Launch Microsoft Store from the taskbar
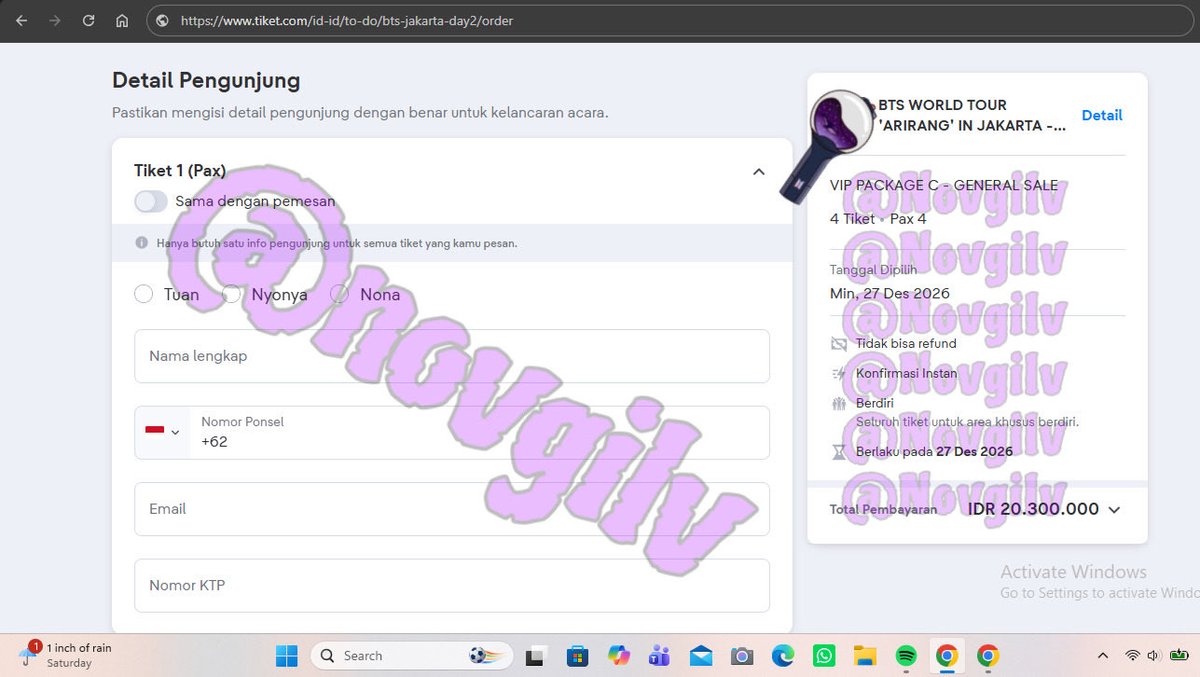The height and width of the screenshot is (677, 1200). click(x=577, y=656)
